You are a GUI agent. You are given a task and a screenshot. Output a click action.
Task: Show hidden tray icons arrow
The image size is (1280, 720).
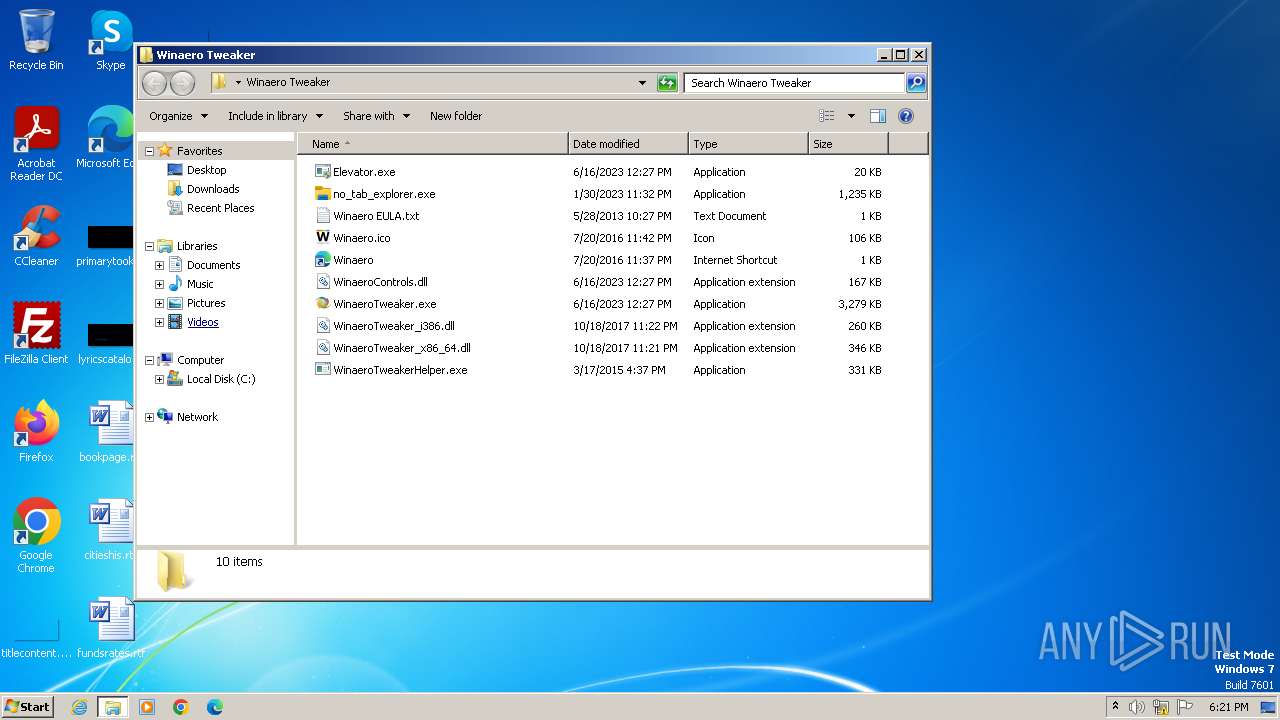(x=1115, y=707)
